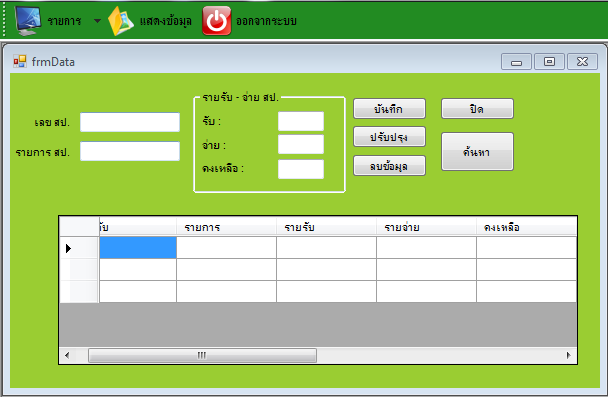
Task: Focus the รายการ สป. input field
Action: click(130, 151)
